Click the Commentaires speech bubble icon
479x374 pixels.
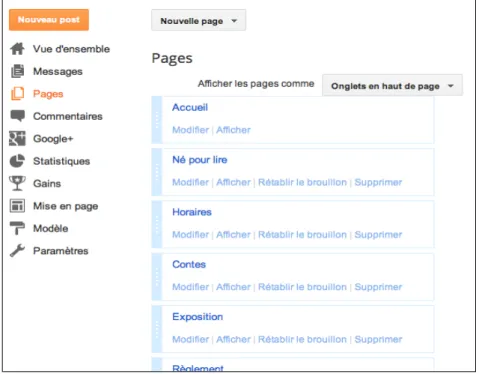(17, 116)
